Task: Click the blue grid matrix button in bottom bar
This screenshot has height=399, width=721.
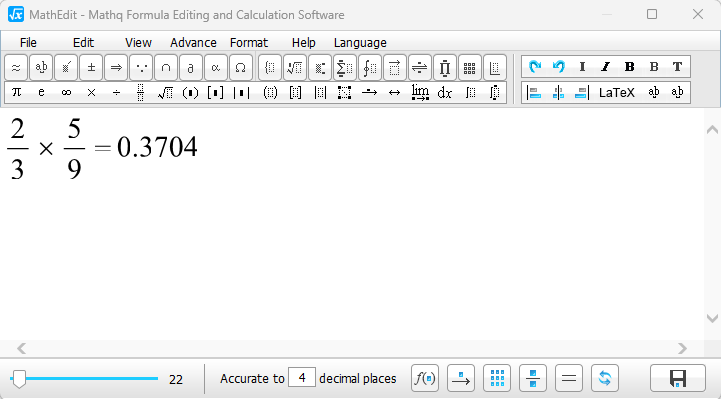Action: click(497, 378)
